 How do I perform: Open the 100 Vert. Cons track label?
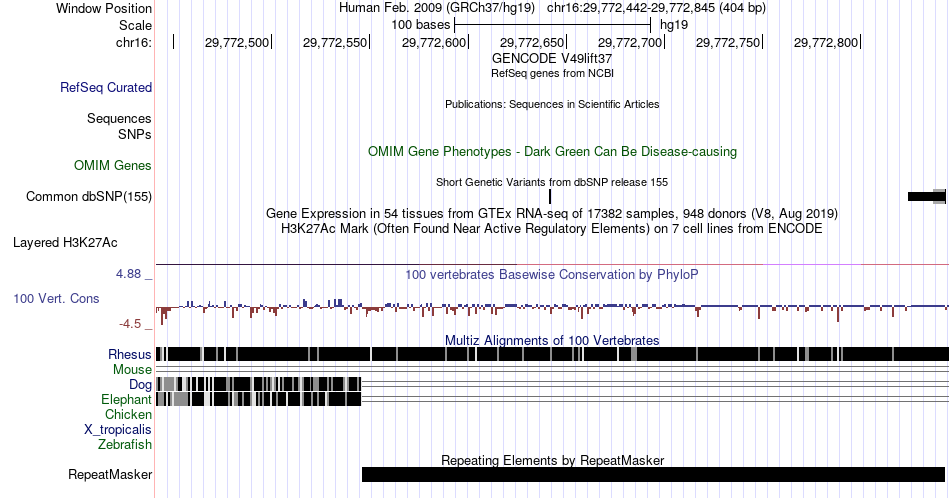[56, 298]
